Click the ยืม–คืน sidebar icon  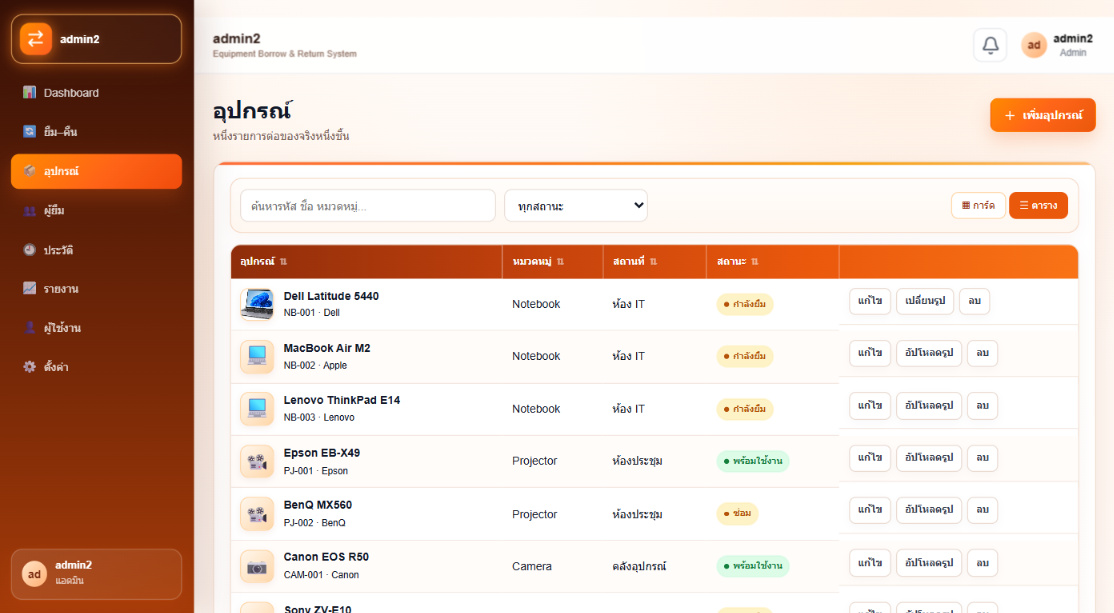click(29, 131)
